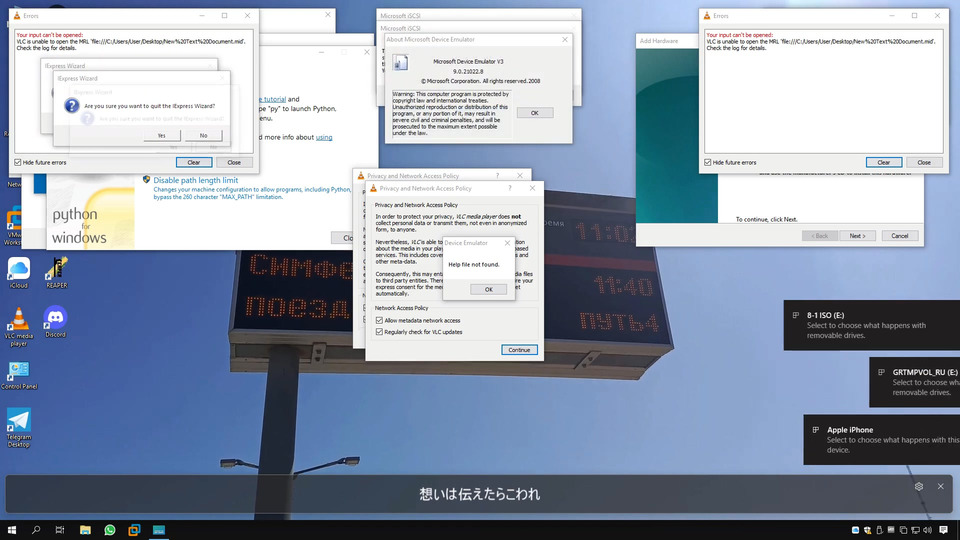This screenshot has width=960, height=540.
Task: Click No in the IExpress Wizard prompt
Action: [203, 135]
